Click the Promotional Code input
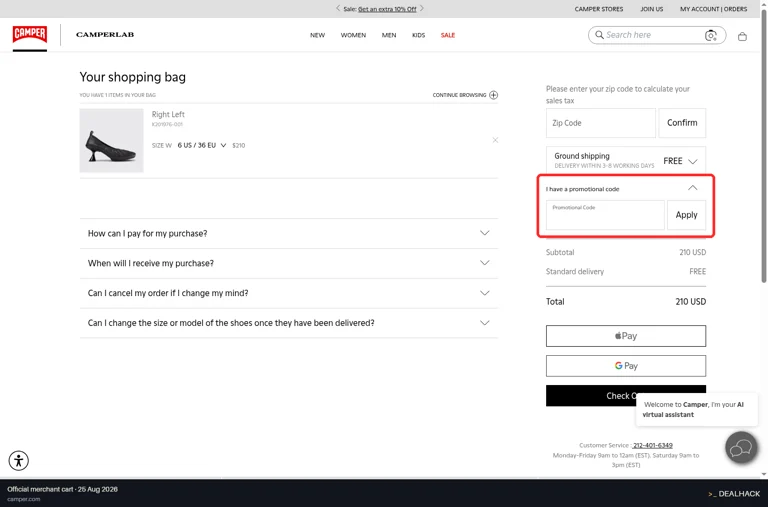The height and width of the screenshot is (507, 768). tap(605, 215)
